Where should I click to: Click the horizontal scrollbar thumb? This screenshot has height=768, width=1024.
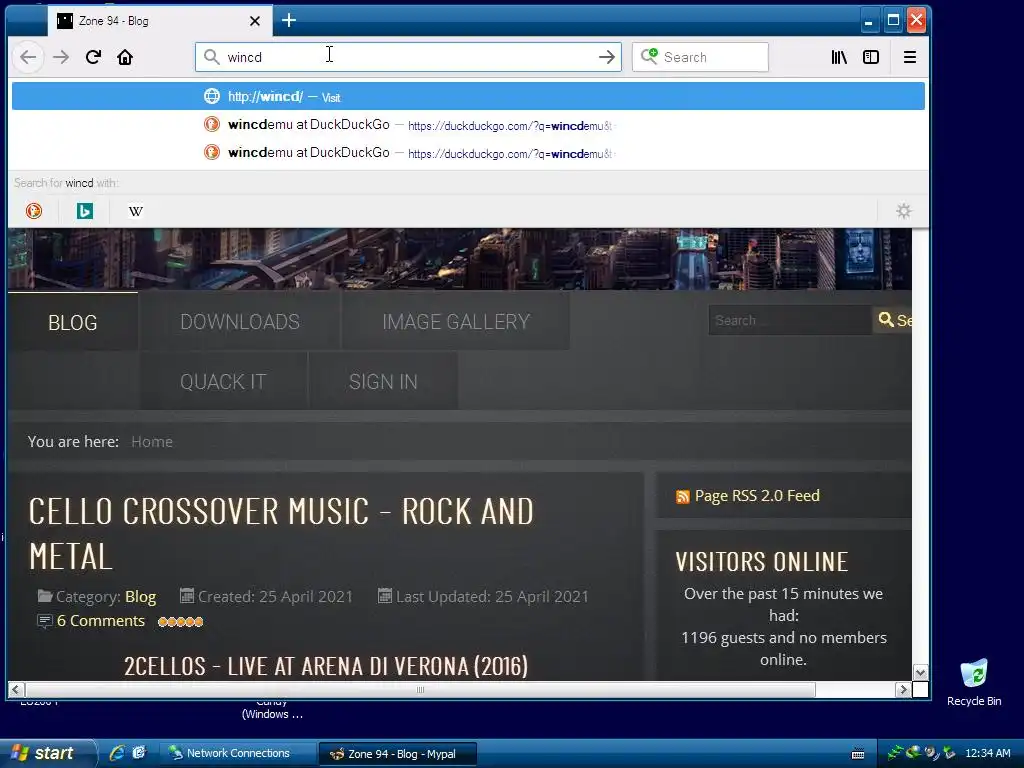(420, 690)
